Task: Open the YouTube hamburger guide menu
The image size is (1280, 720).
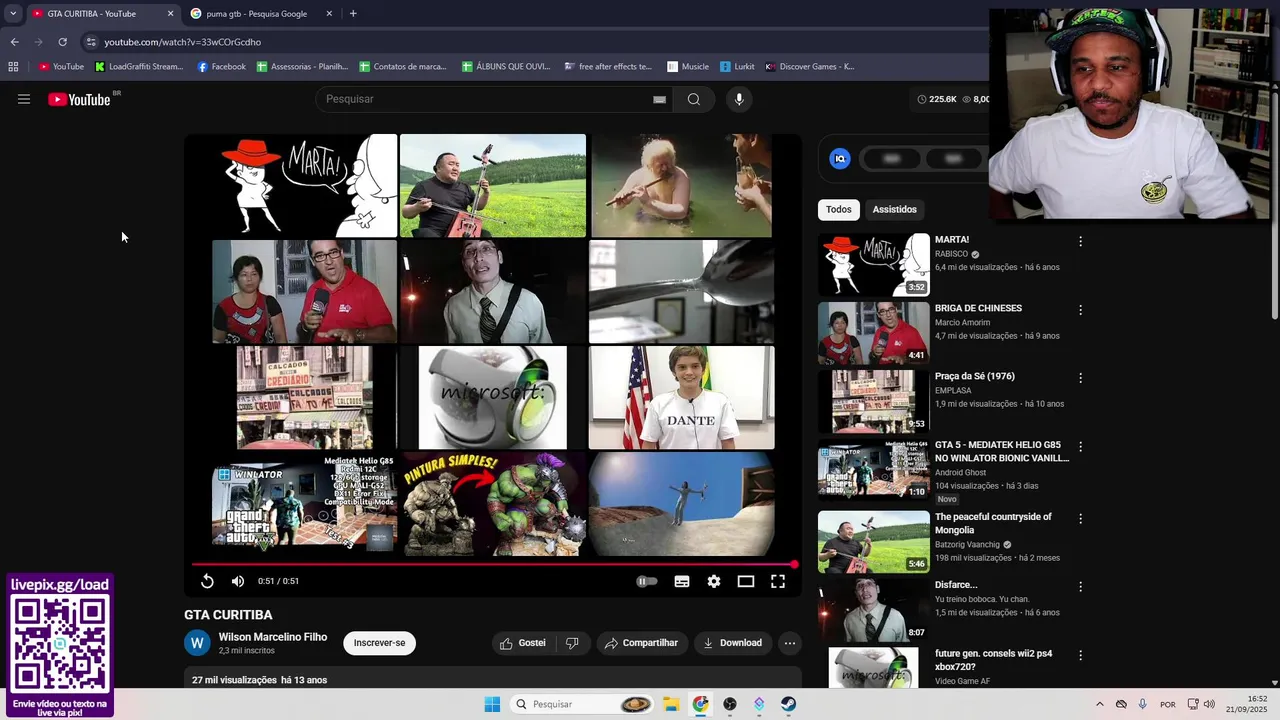Action: pos(24,99)
